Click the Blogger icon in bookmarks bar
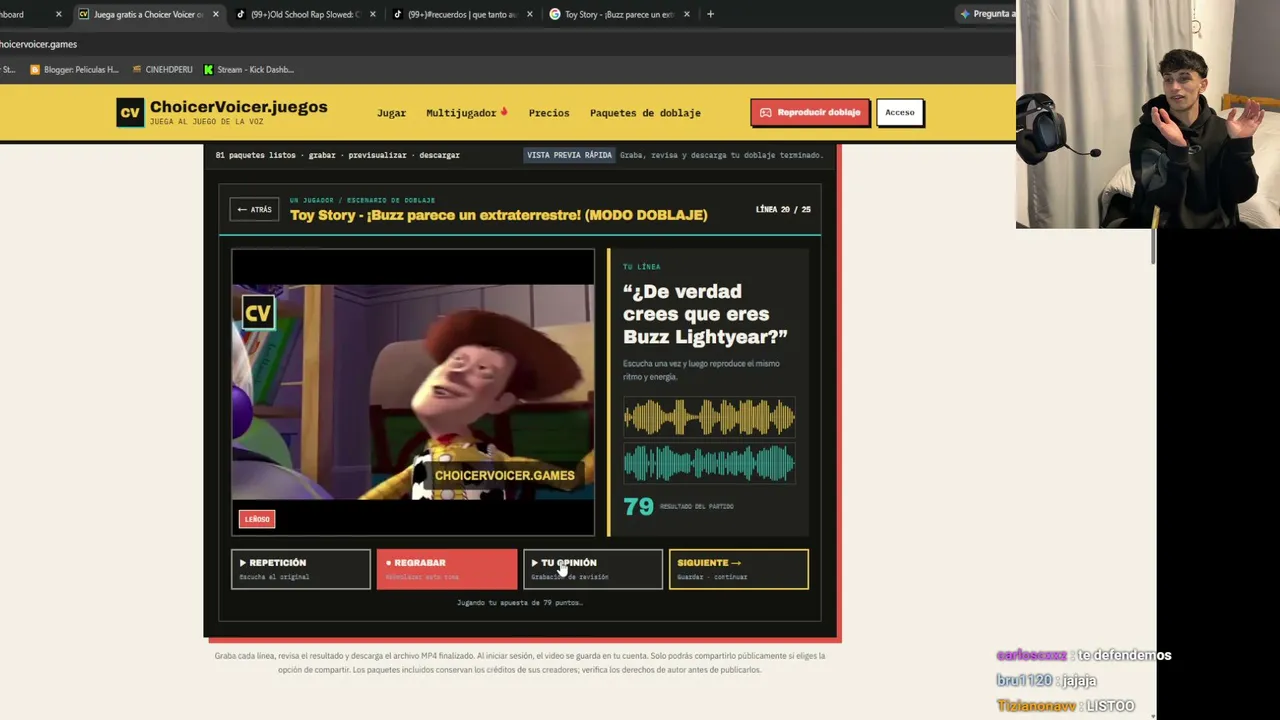The width and height of the screenshot is (1280, 720). 35,70
